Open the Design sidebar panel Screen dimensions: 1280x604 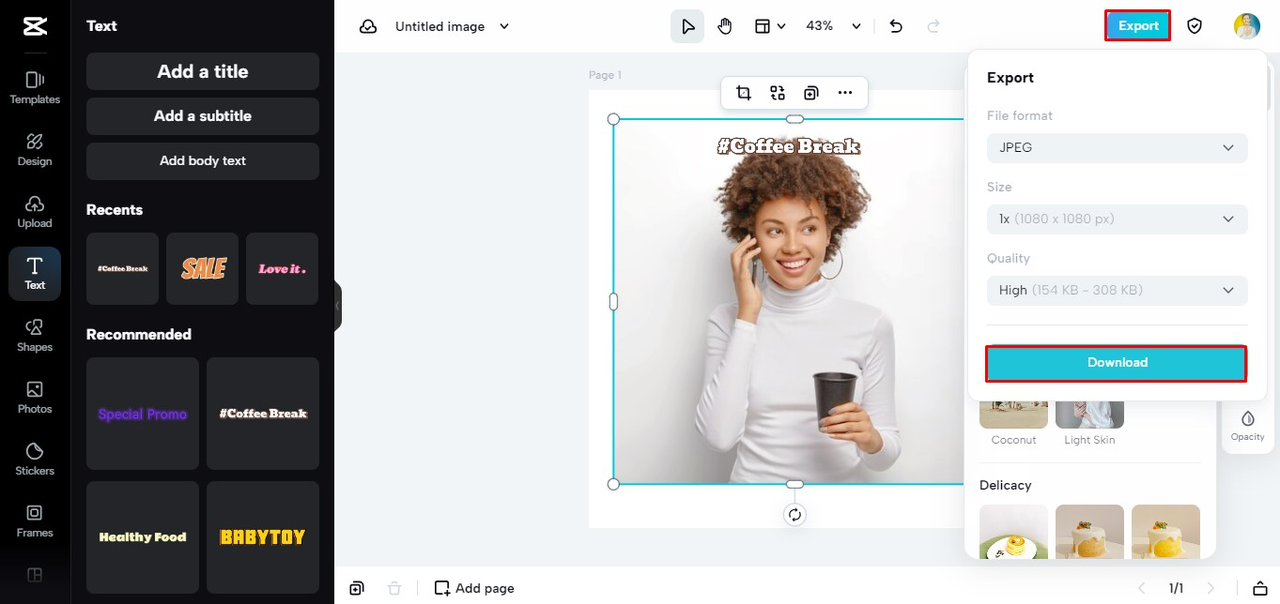pyautogui.click(x=35, y=150)
